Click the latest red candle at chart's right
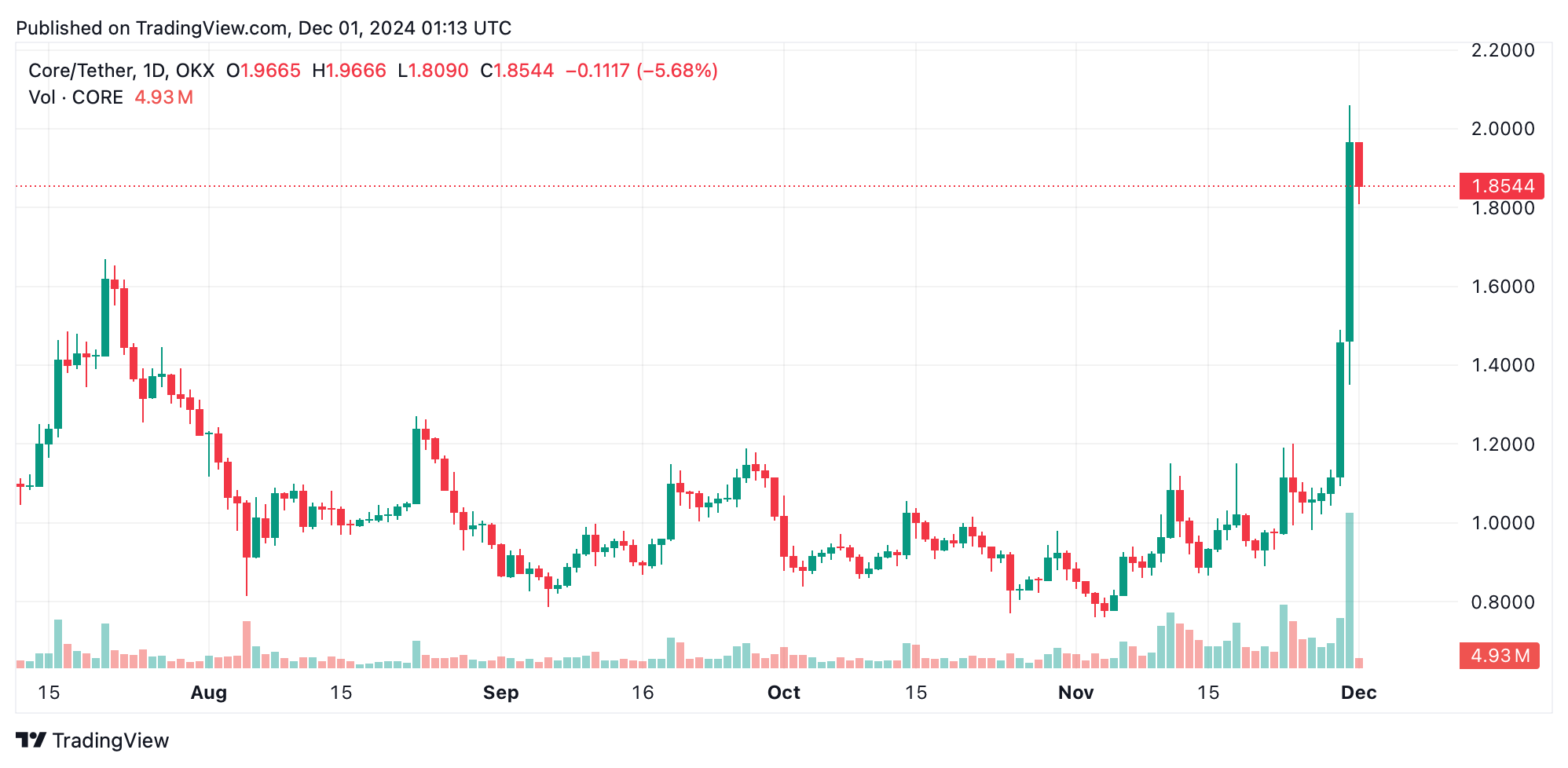 click(1359, 164)
